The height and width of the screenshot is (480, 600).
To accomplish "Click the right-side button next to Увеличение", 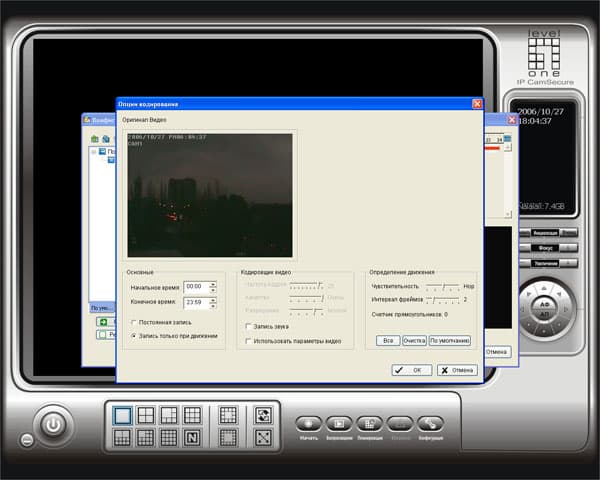I will (568, 263).
